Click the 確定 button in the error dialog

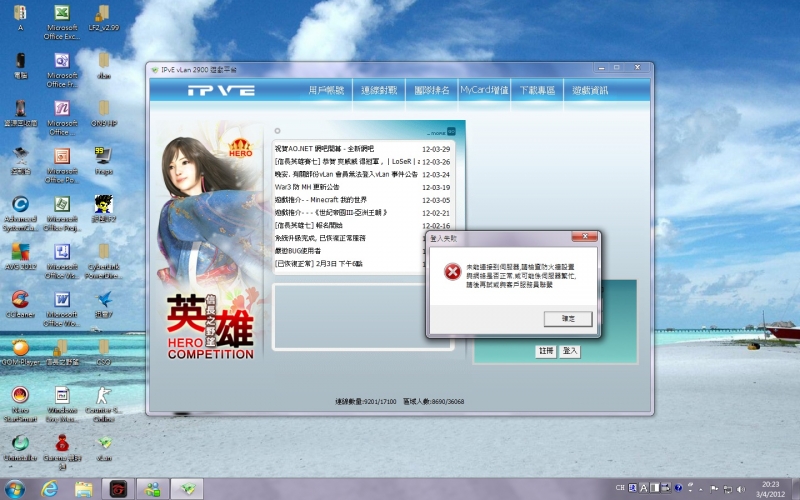tap(568, 318)
